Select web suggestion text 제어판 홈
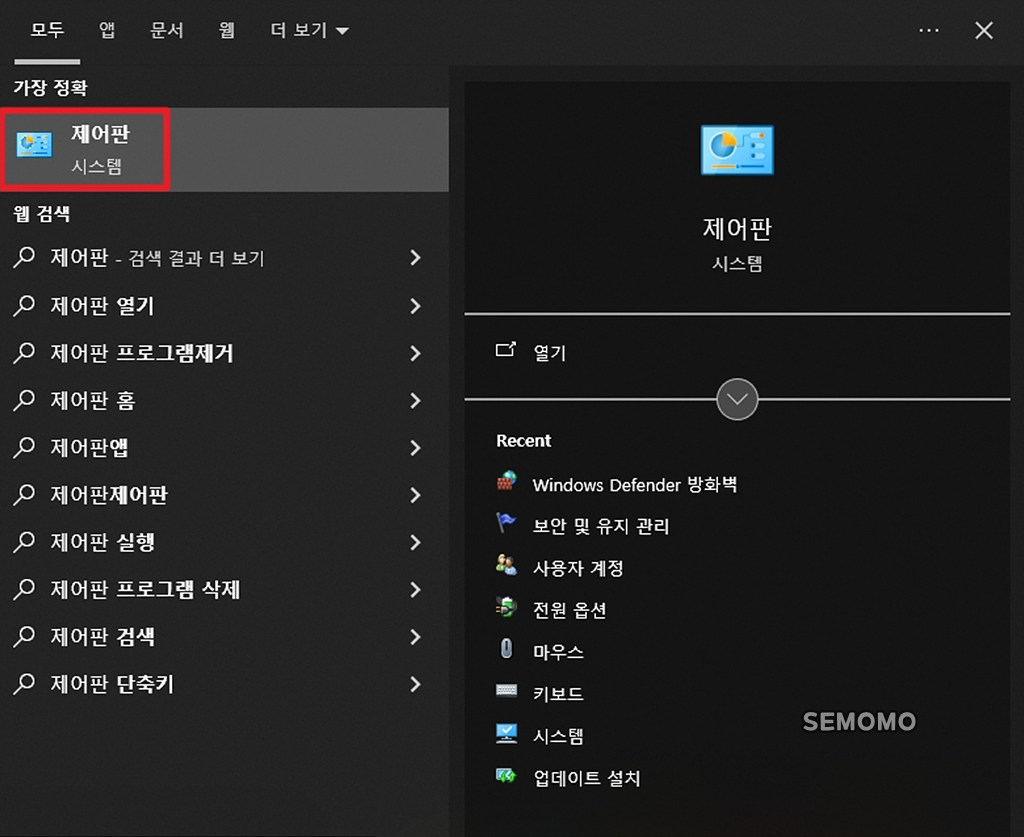 pyautogui.click(x=93, y=400)
